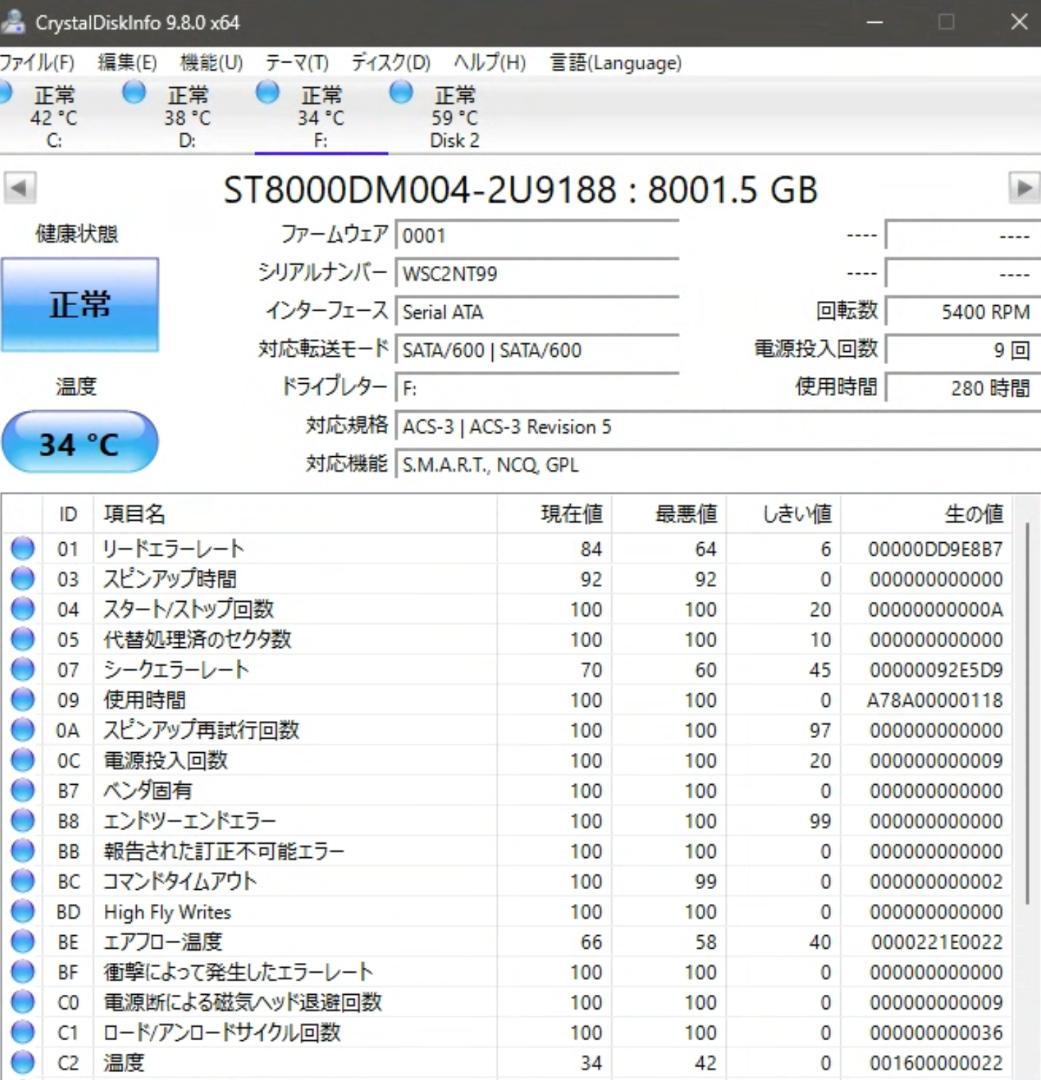Click status icon for BE エアフロー温度
The width and height of the screenshot is (1041, 1080).
pyautogui.click(x=23, y=942)
